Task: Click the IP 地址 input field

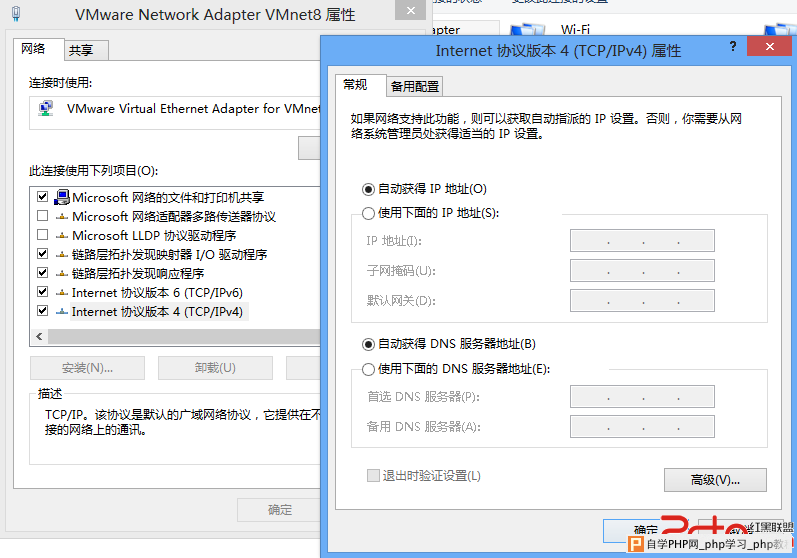Action: (x=642, y=241)
